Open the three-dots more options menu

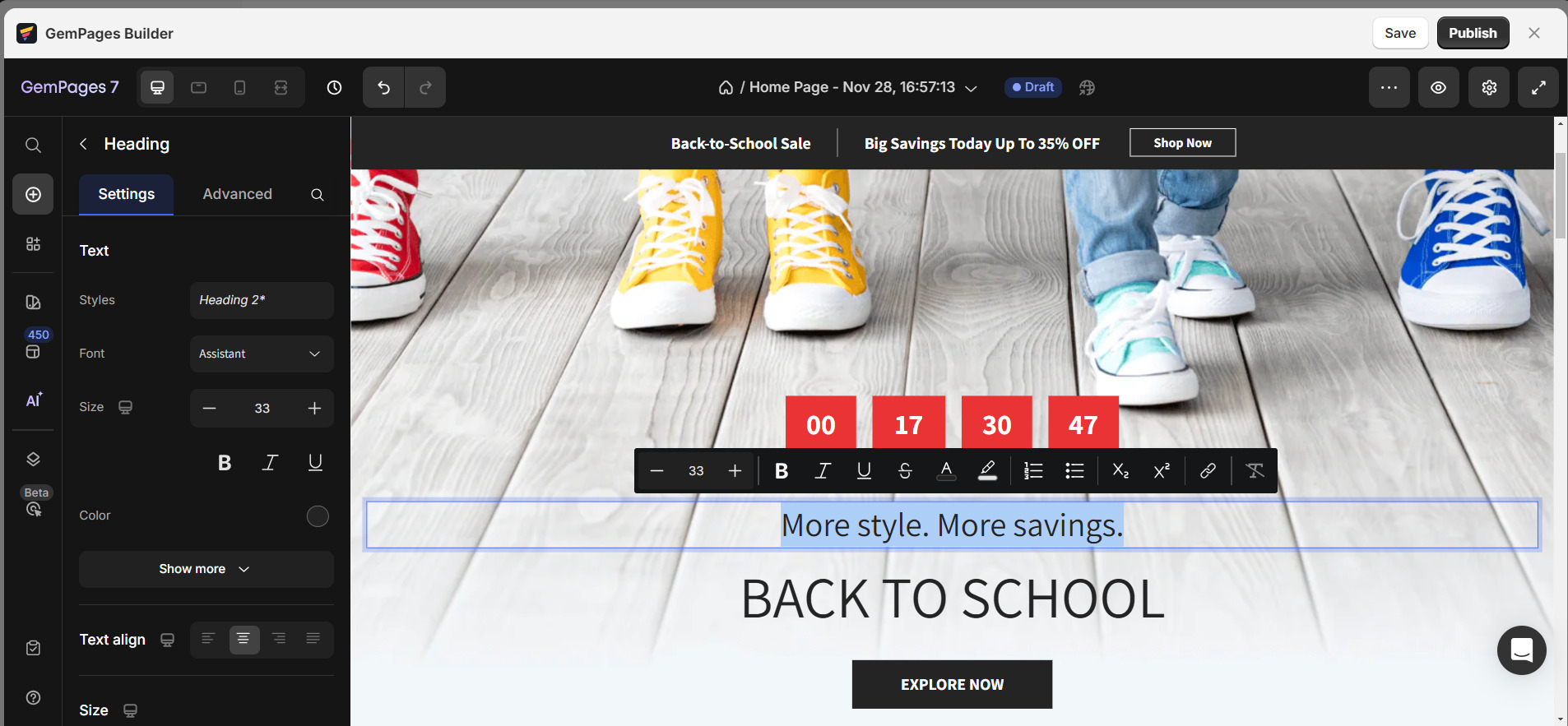1389,87
